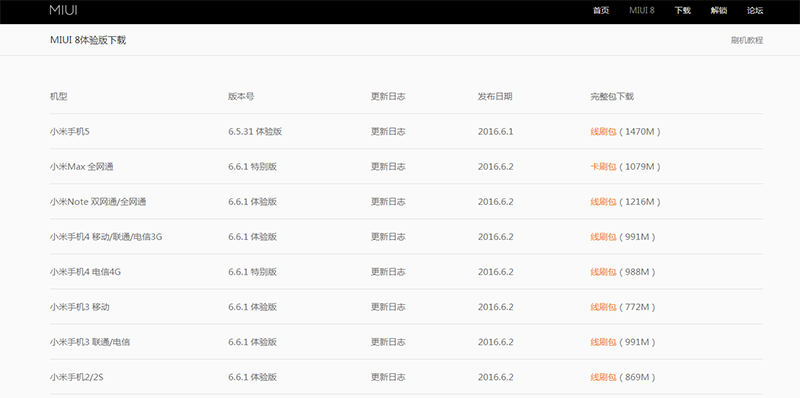Click the 1470M size text
Image resolution: width=800 pixels, height=398 pixels.
point(640,132)
